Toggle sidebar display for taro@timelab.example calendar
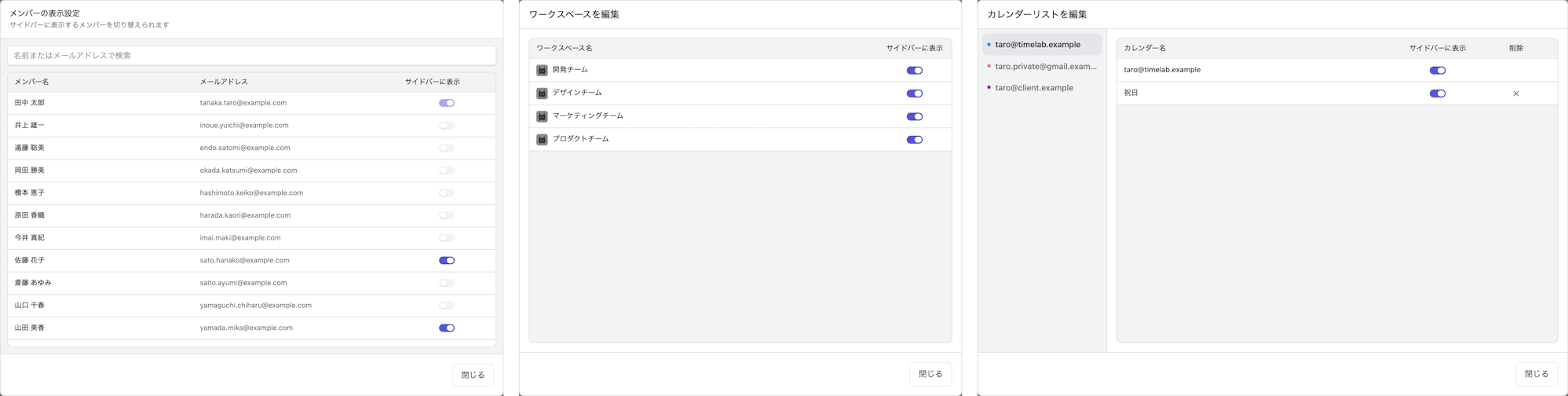This screenshot has height=396, width=1568. tap(1438, 71)
